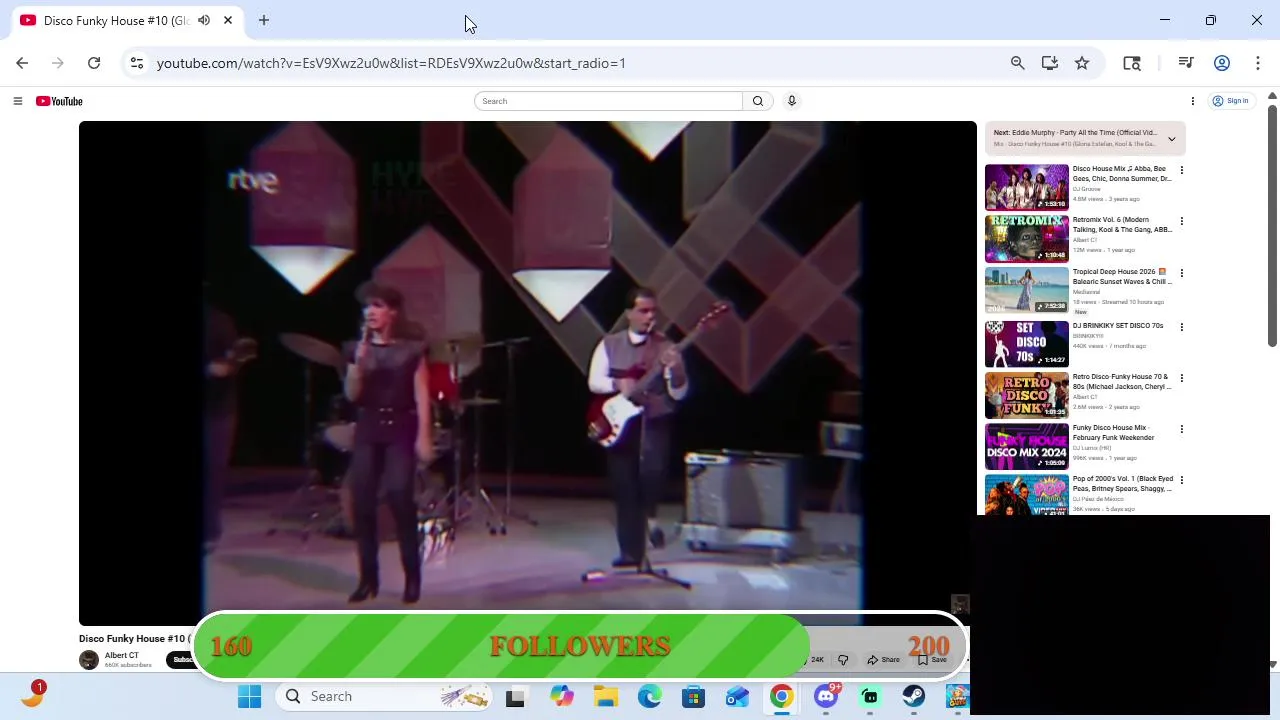Image resolution: width=1280 pixels, height=720 pixels.
Task: Open the Chrome side panel icon
Action: click(x=1132, y=63)
